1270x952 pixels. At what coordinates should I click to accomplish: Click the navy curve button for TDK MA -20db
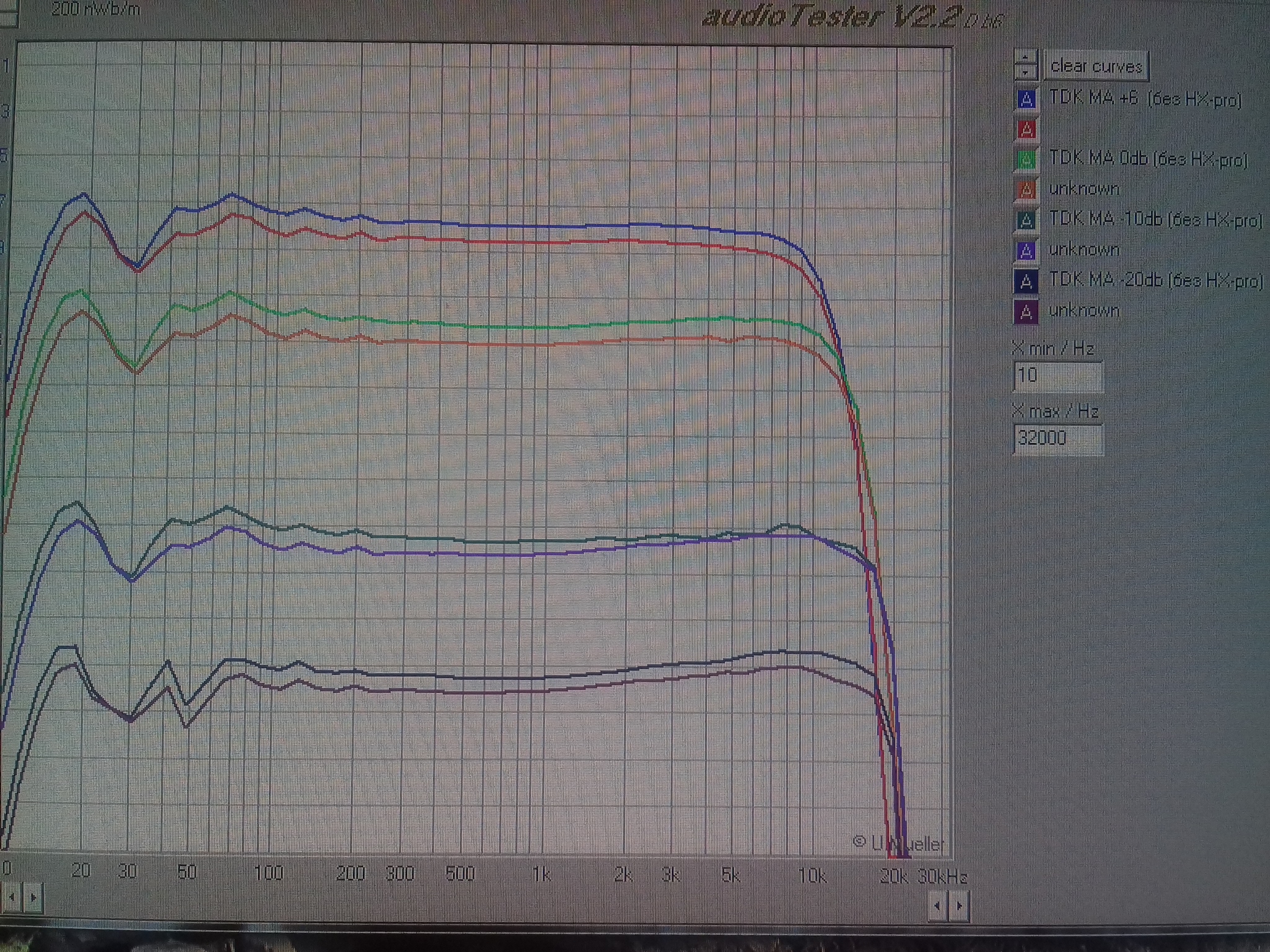1026,281
